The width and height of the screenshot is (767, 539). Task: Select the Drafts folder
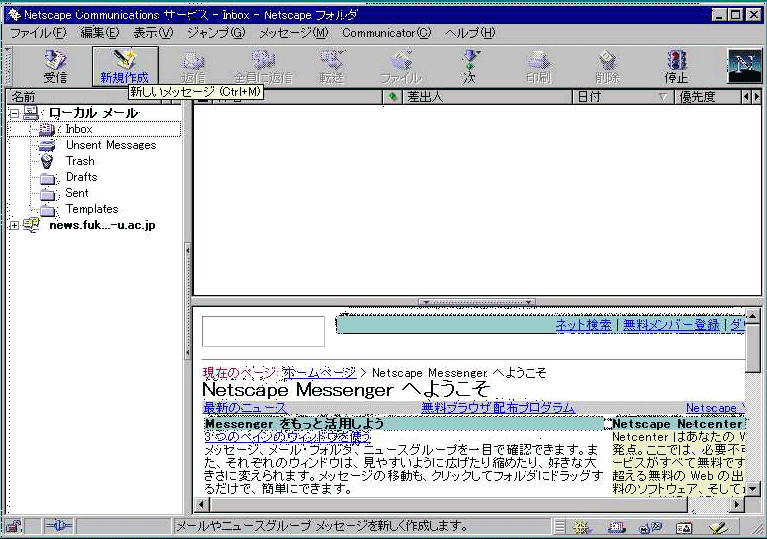pos(81,177)
